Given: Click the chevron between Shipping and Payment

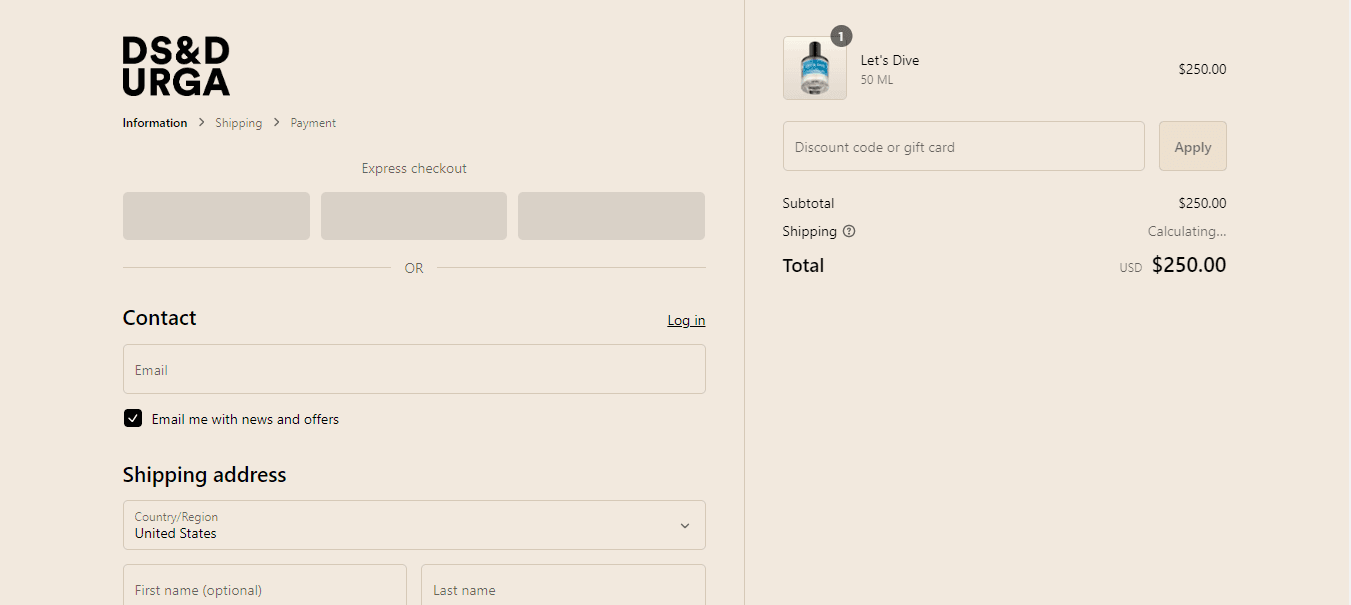Looking at the screenshot, I should pos(277,122).
